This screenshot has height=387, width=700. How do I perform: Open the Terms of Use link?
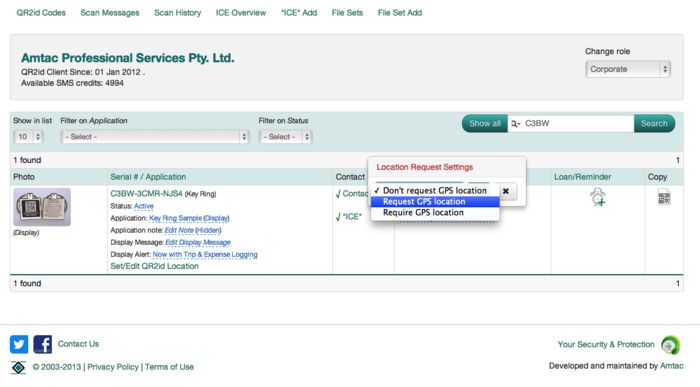click(x=169, y=367)
